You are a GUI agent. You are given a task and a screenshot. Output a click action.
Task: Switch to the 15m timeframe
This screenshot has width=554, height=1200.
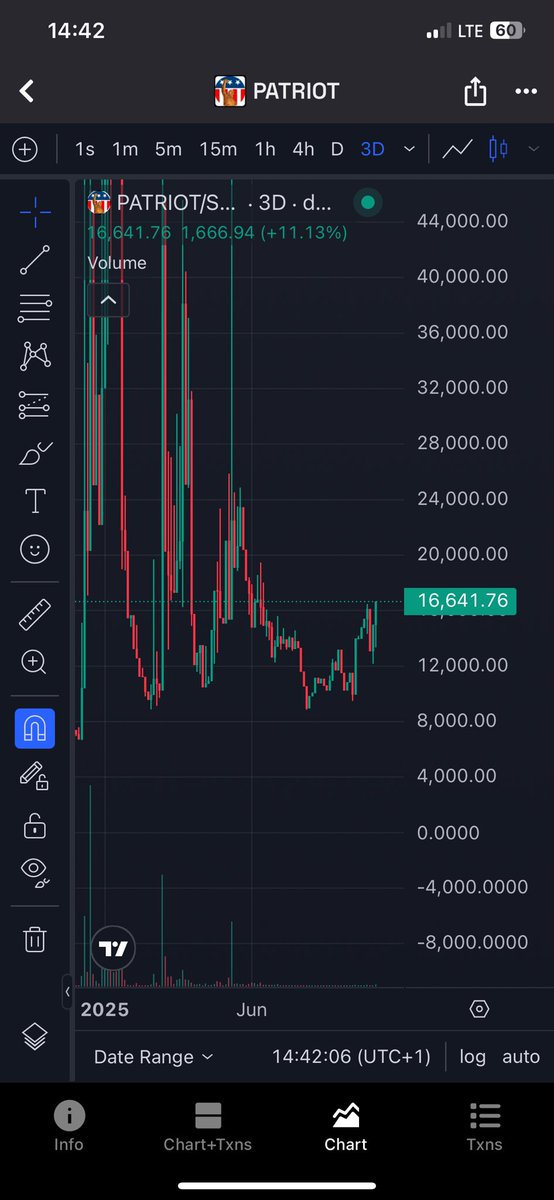point(217,149)
